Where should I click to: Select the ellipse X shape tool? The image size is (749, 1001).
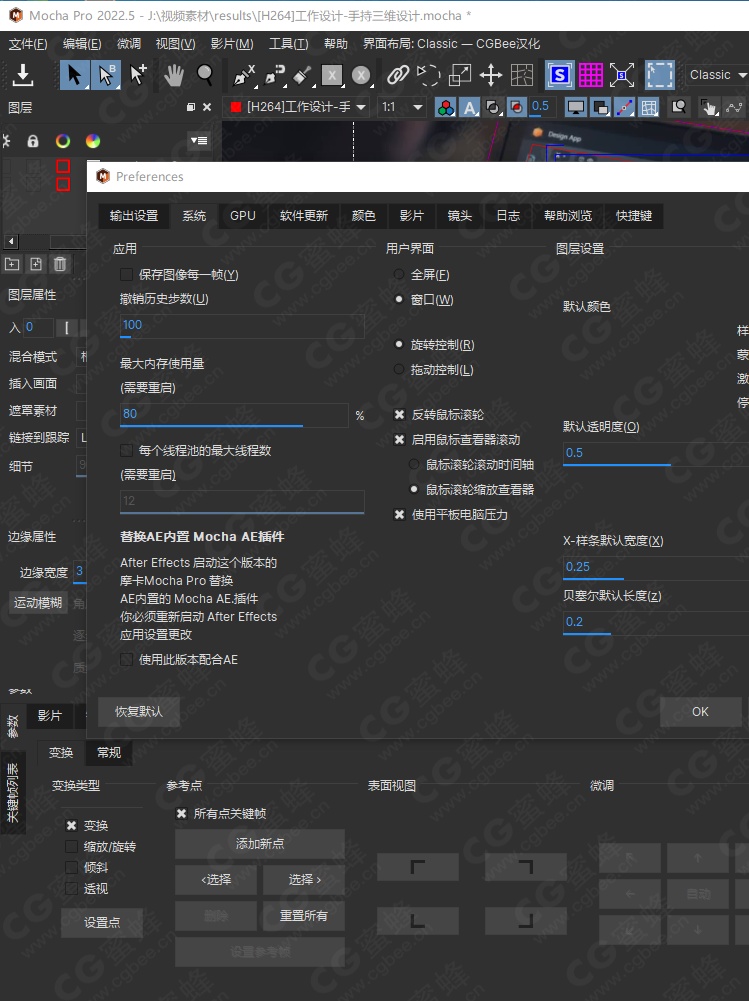[x=361, y=75]
